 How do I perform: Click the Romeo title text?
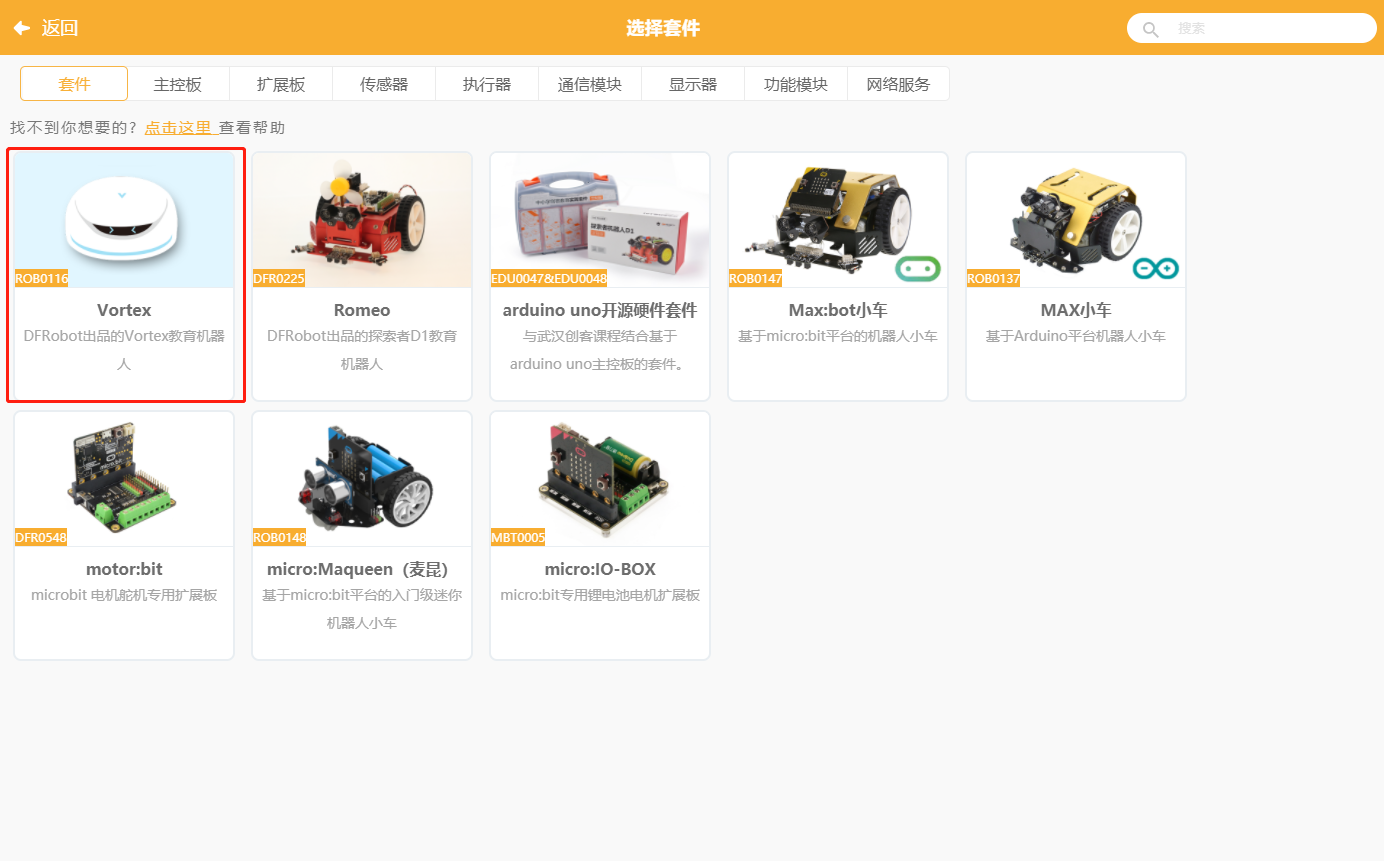click(x=362, y=310)
